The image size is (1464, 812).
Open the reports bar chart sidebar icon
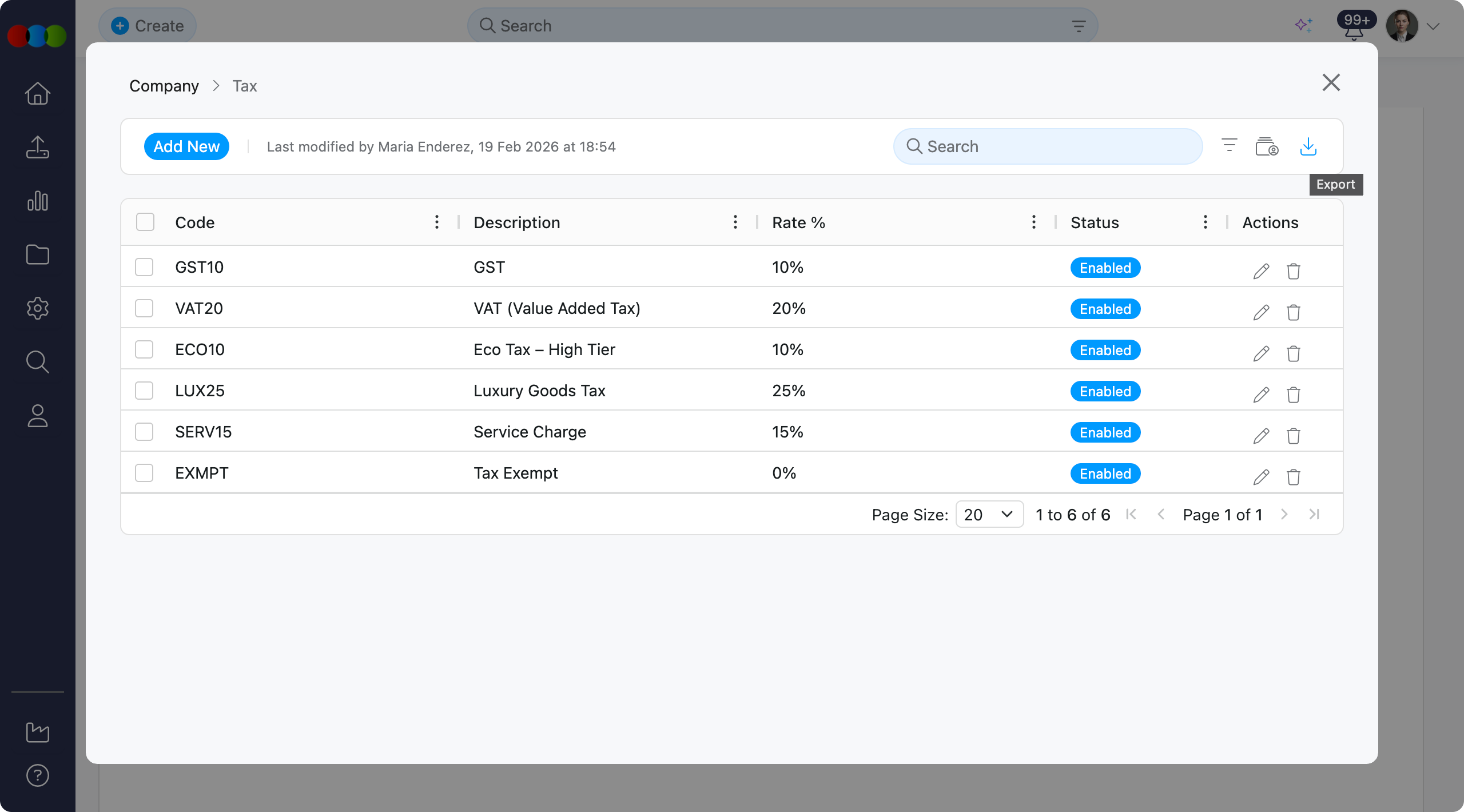(x=38, y=201)
